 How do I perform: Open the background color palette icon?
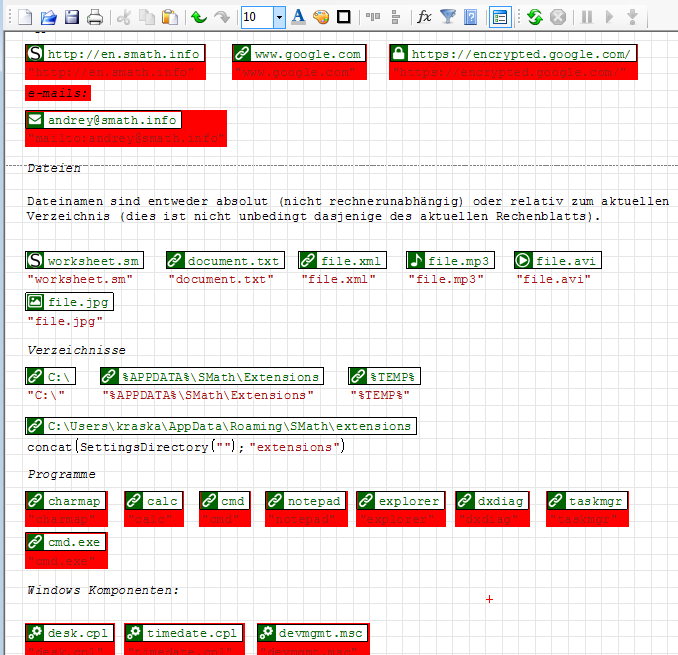tap(321, 17)
